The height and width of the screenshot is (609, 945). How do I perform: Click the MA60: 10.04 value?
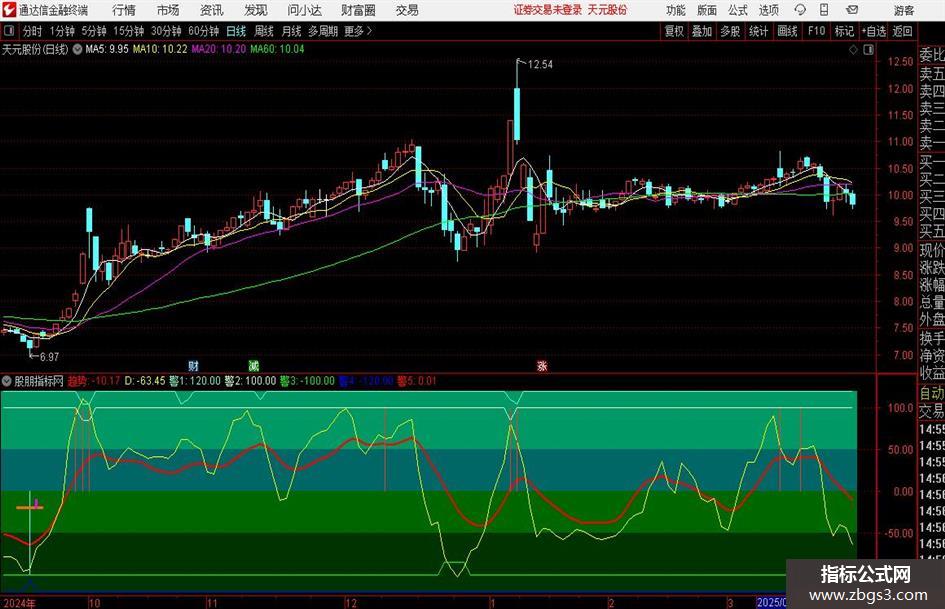277,49
